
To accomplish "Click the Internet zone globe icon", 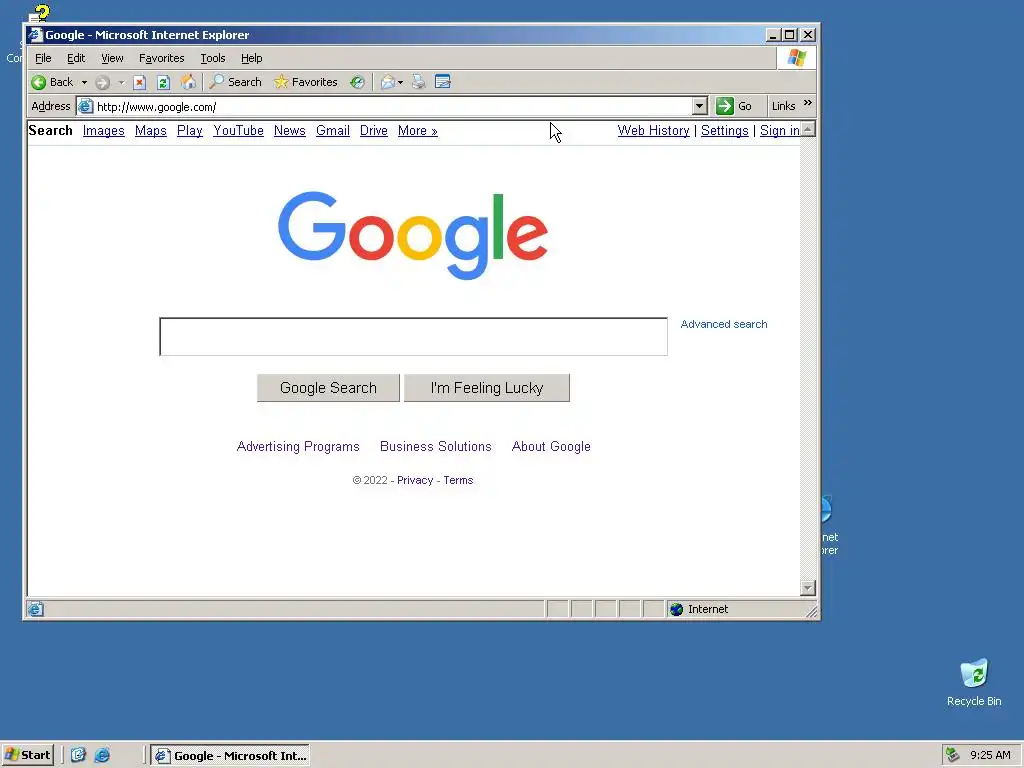I will click(x=677, y=609).
